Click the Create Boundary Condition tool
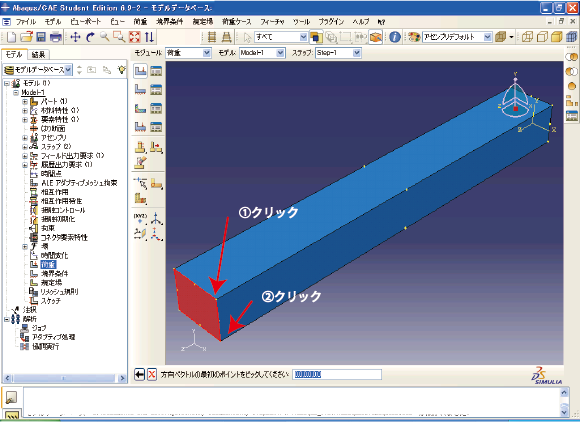 pyautogui.click(x=141, y=90)
